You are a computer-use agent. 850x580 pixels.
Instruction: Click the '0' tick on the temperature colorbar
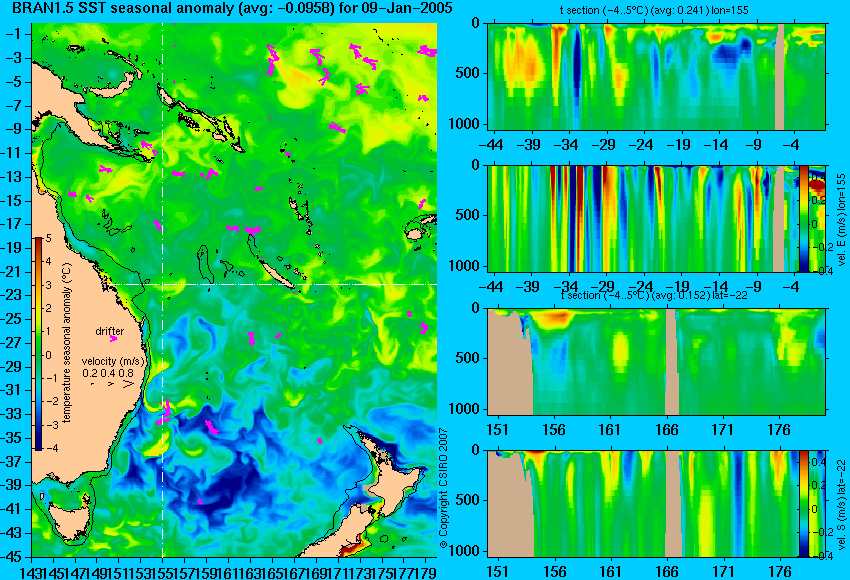[x=49, y=355]
